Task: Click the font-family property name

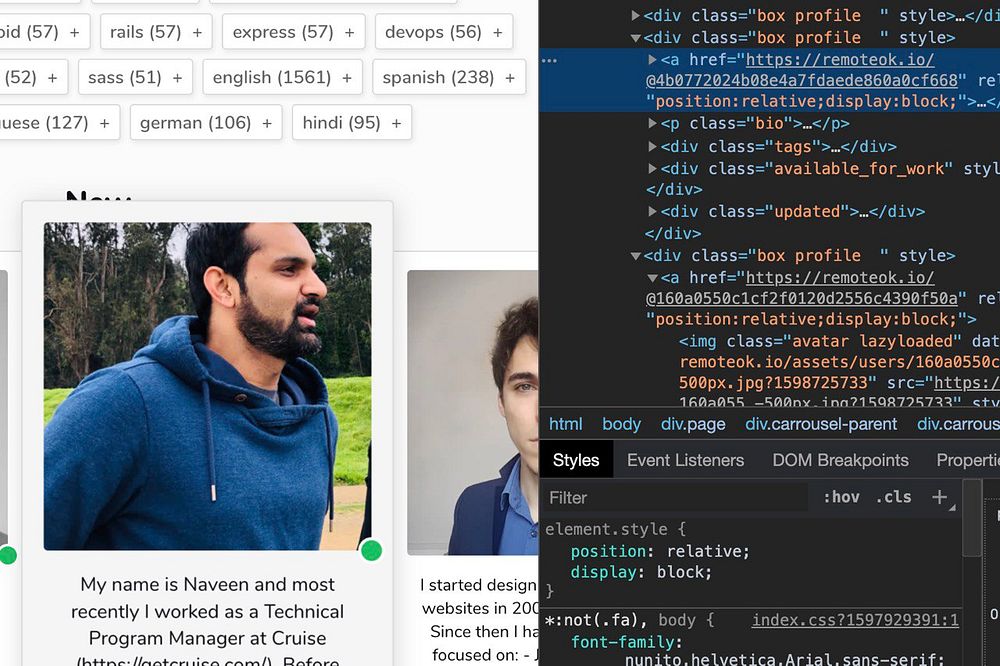Action: [622, 642]
